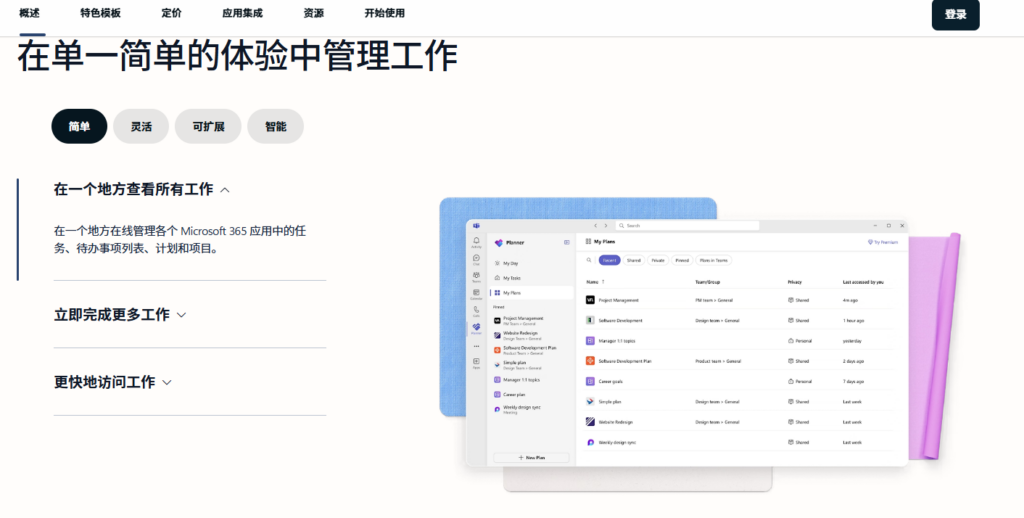Click the 立即完成更多工作 heading text
Viewport: 1024px width, 518px height.
(x=112, y=314)
